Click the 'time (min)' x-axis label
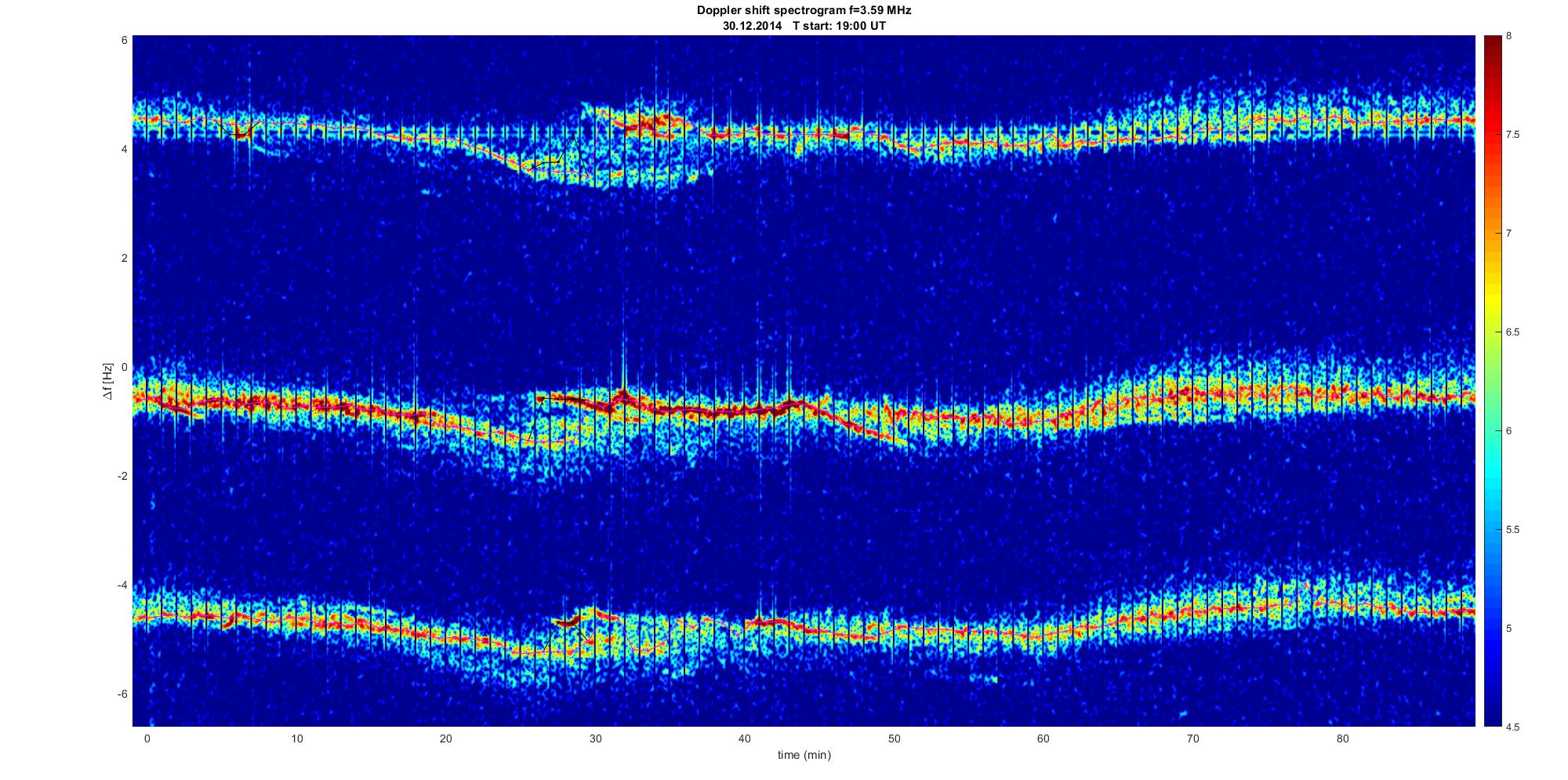Viewport: 1568px width, 780px height. [x=804, y=755]
